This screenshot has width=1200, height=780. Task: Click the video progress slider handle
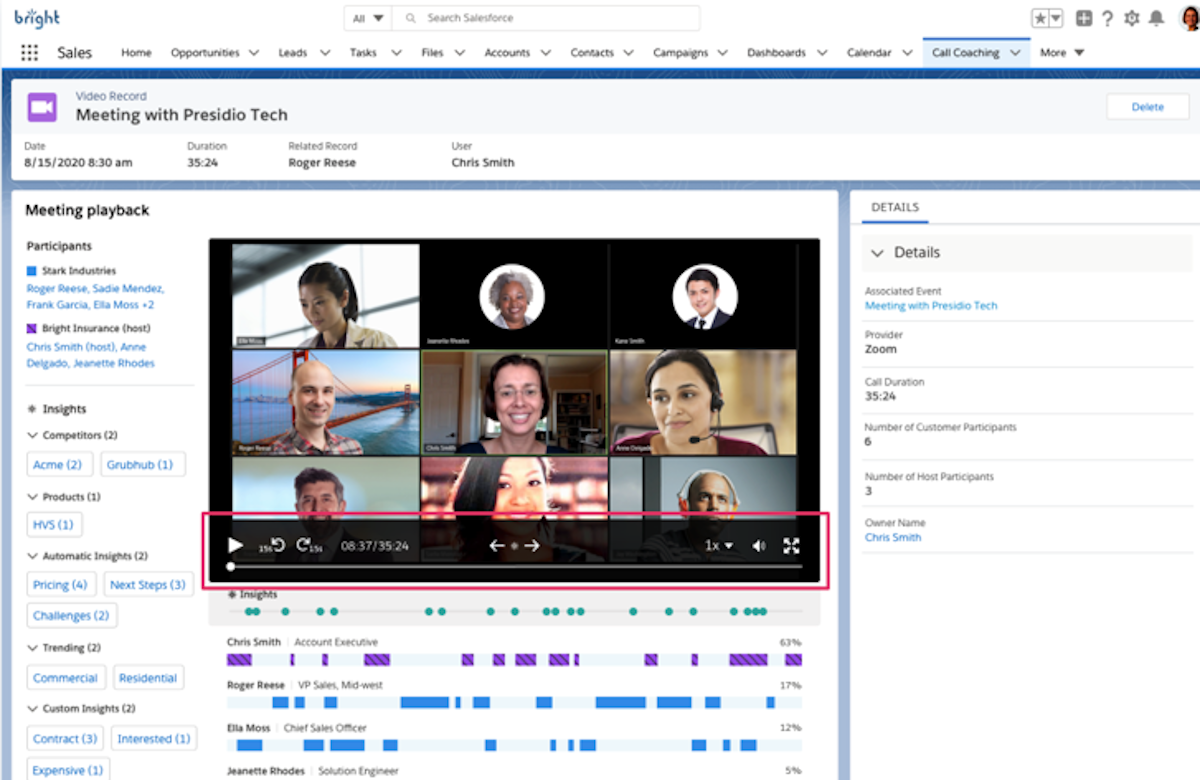click(x=231, y=567)
